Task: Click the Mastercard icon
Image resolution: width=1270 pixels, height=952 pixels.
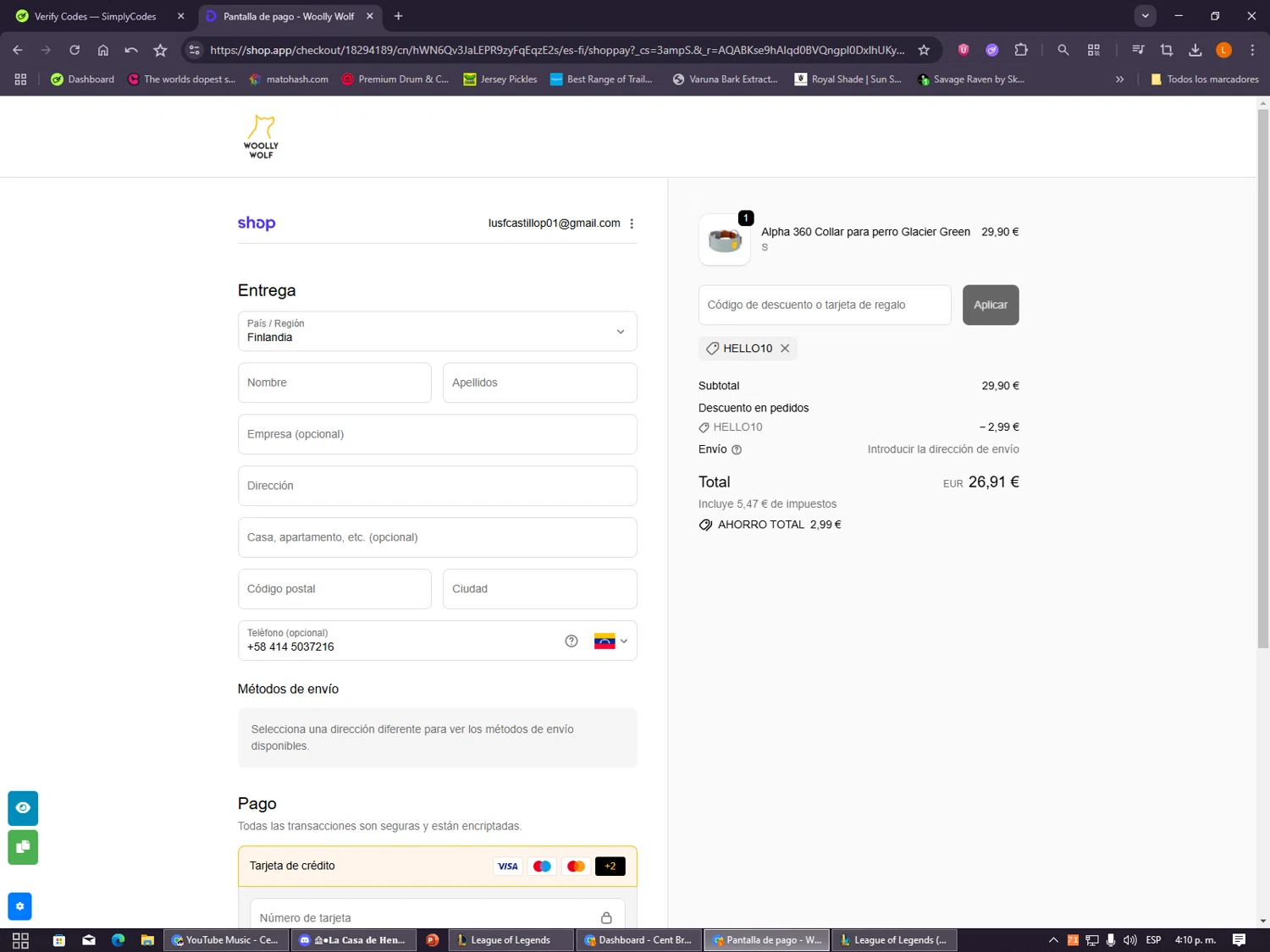Action: (x=576, y=866)
